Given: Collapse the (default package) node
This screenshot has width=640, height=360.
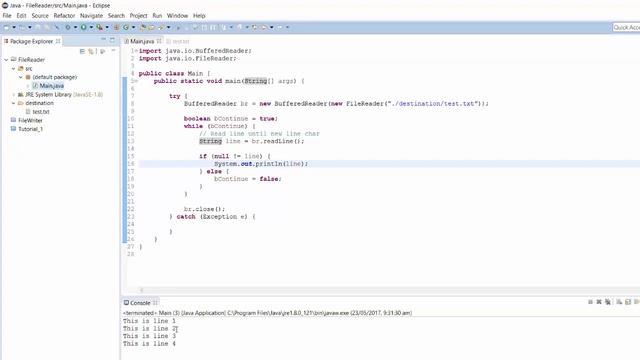Looking at the screenshot, I should coord(21,77).
